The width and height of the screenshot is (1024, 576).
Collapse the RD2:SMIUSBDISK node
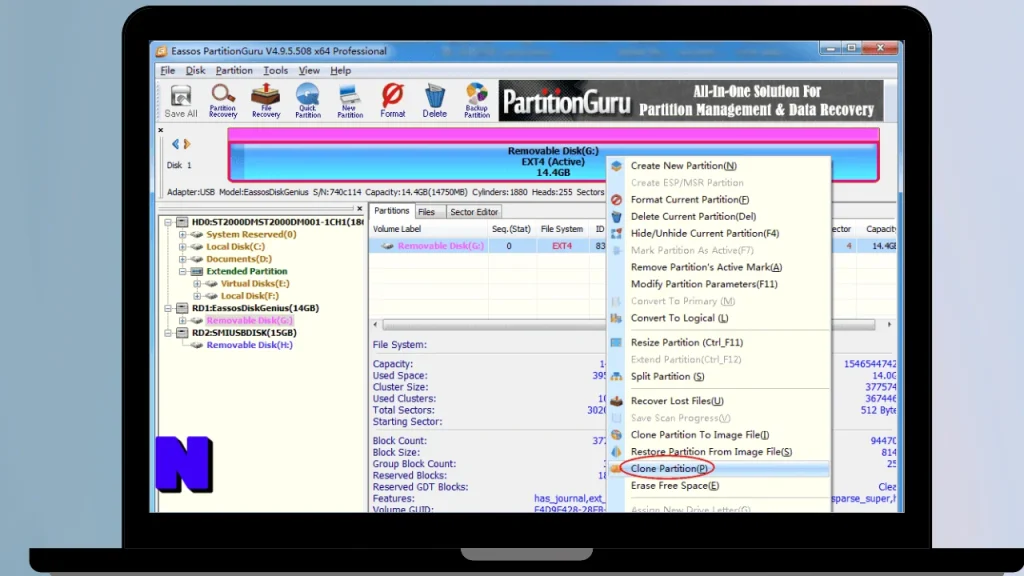tap(168, 333)
